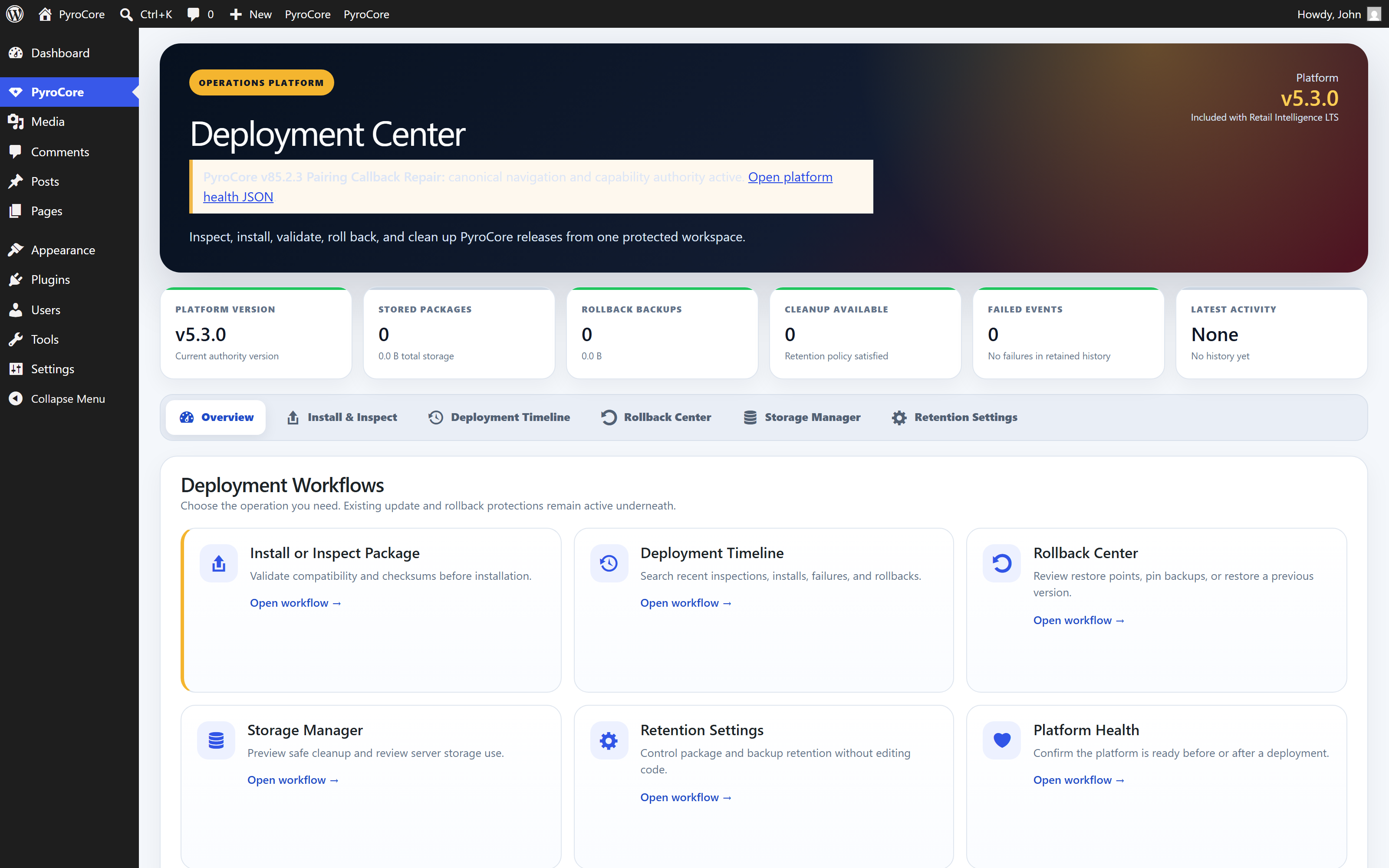Open workflow for Storage Manager card

coord(293,779)
